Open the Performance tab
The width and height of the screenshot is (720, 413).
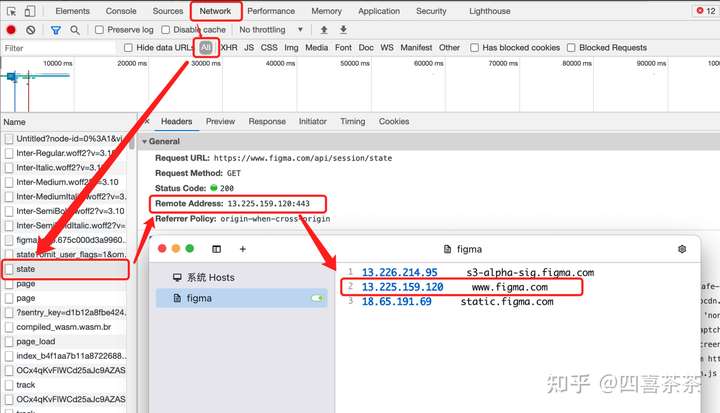pyautogui.click(x=271, y=11)
